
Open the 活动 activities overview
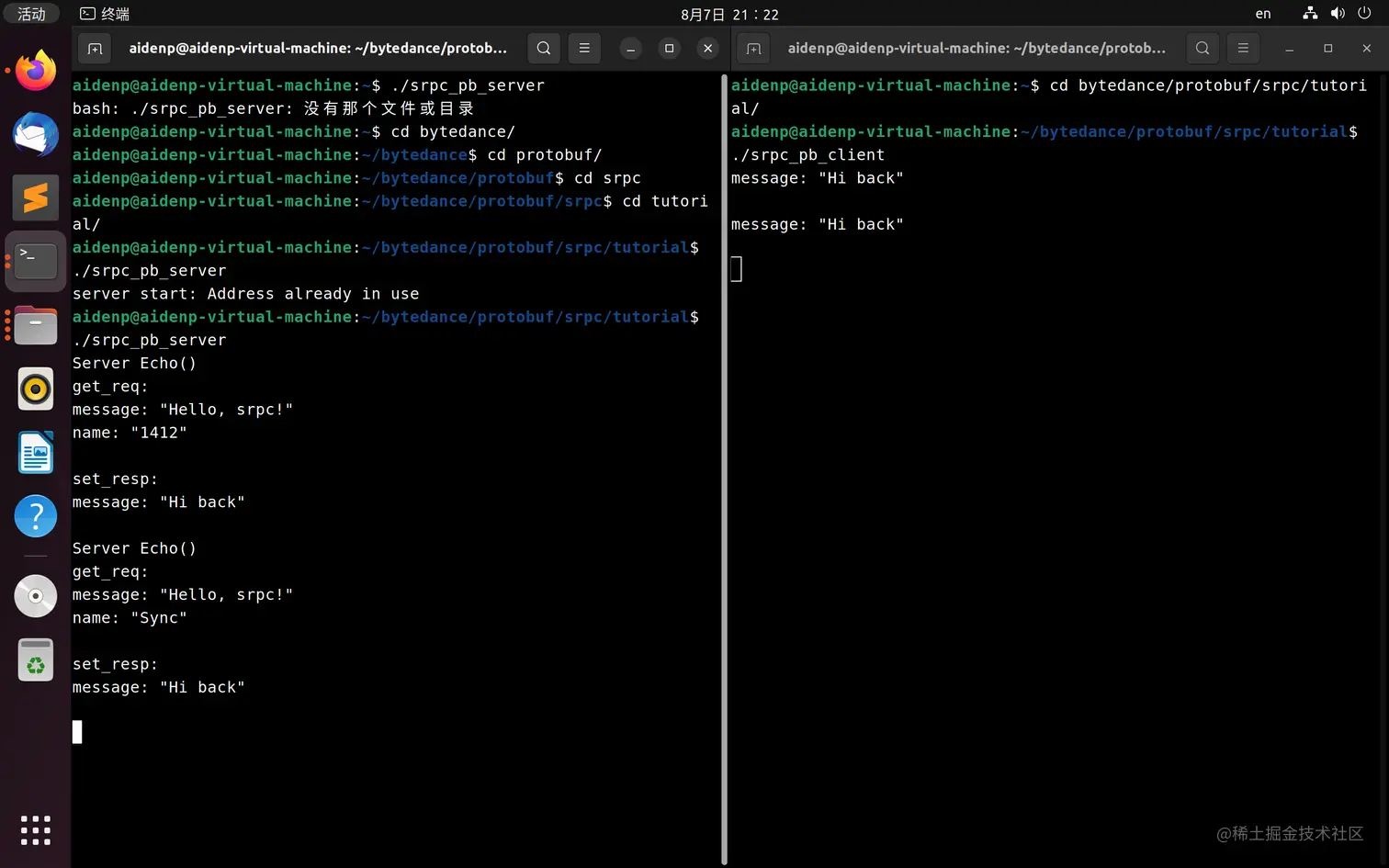tap(31, 14)
